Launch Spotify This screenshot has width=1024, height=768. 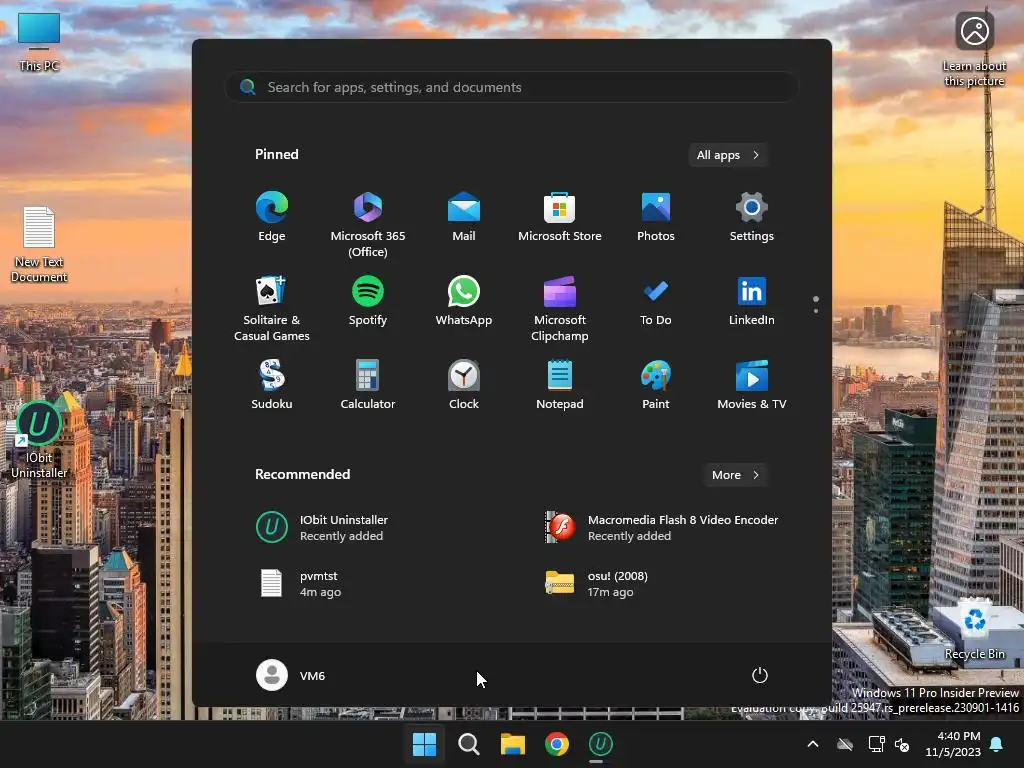click(368, 301)
